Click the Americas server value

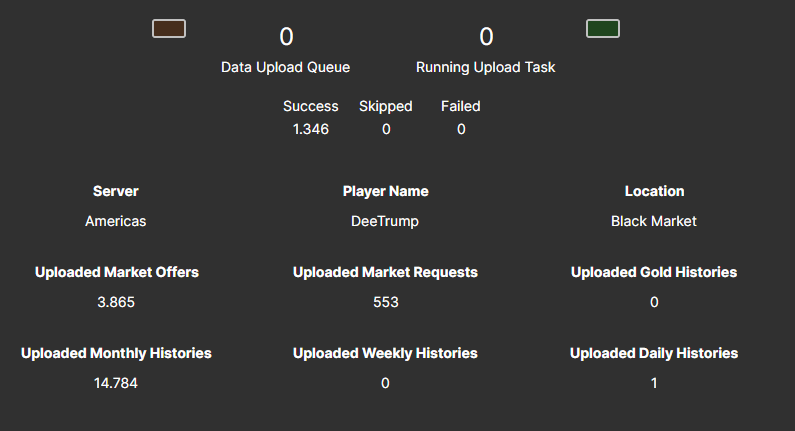(x=115, y=221)
